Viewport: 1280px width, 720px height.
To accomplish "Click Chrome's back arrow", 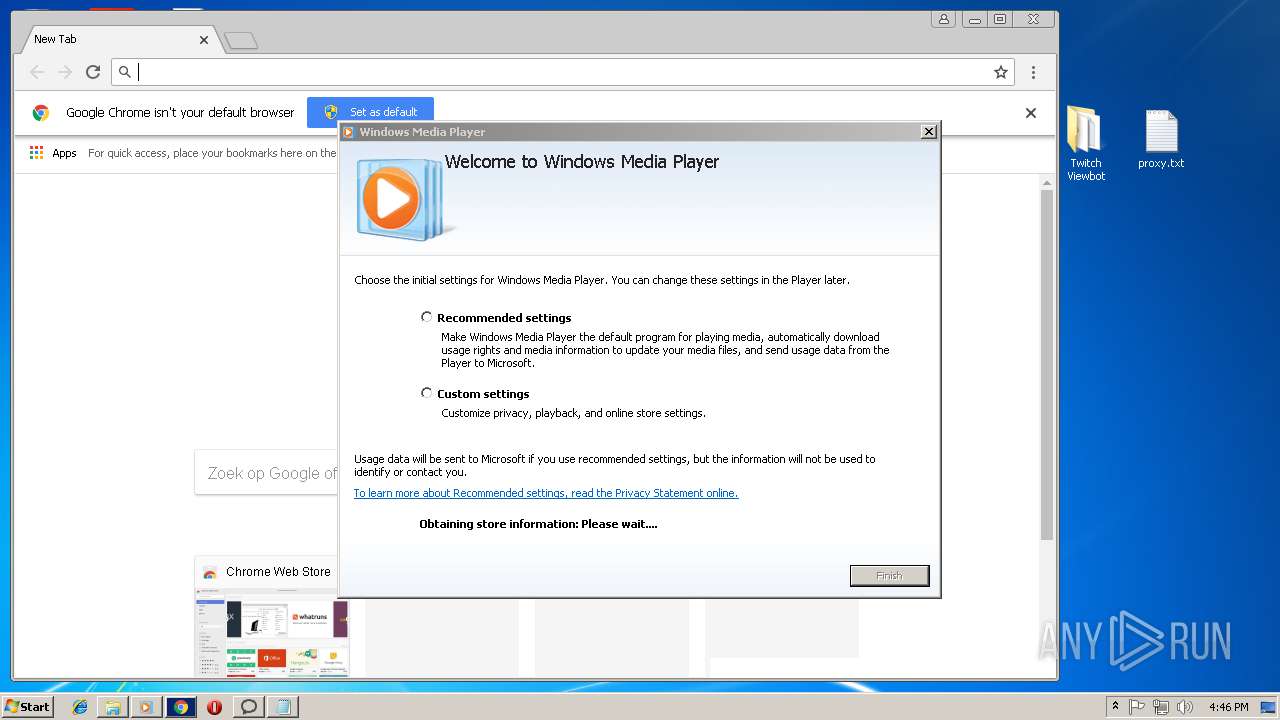I will click(37, 72).
